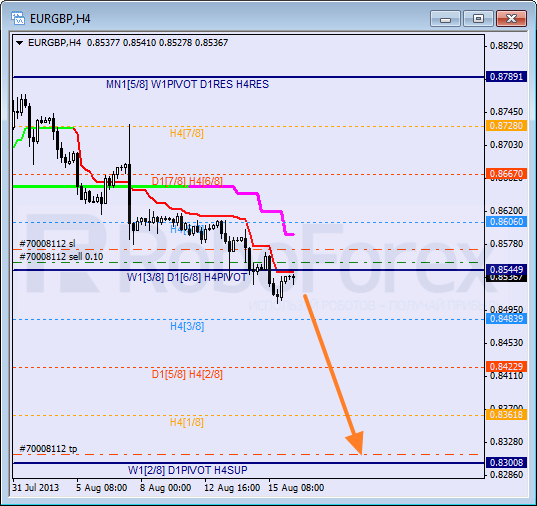
Task: Maximize the EURGBP,H4 chart window
Action: click(478, 18)
